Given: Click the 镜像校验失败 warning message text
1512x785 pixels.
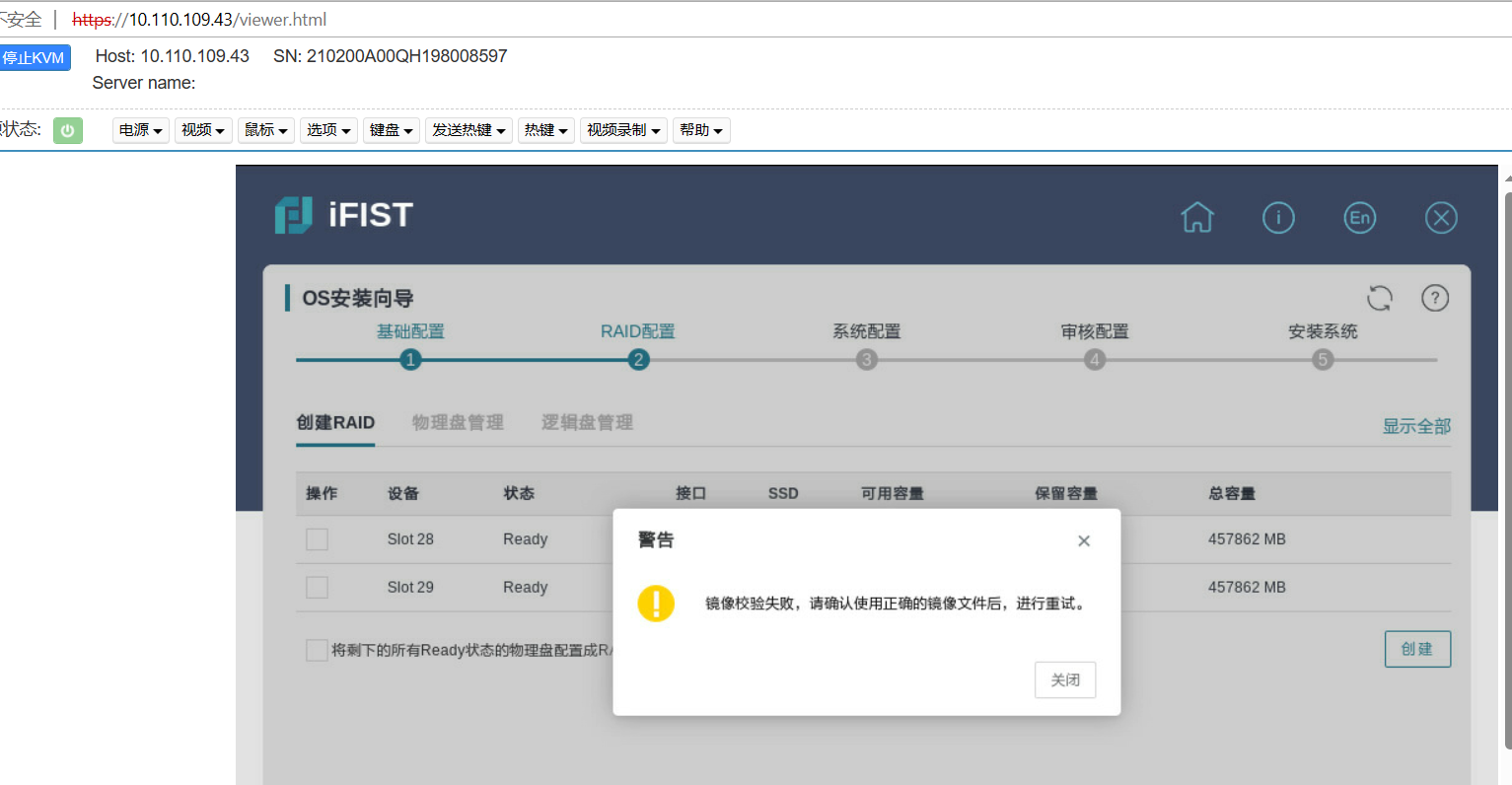Looking at the screenshot, I should coord(898,604).
